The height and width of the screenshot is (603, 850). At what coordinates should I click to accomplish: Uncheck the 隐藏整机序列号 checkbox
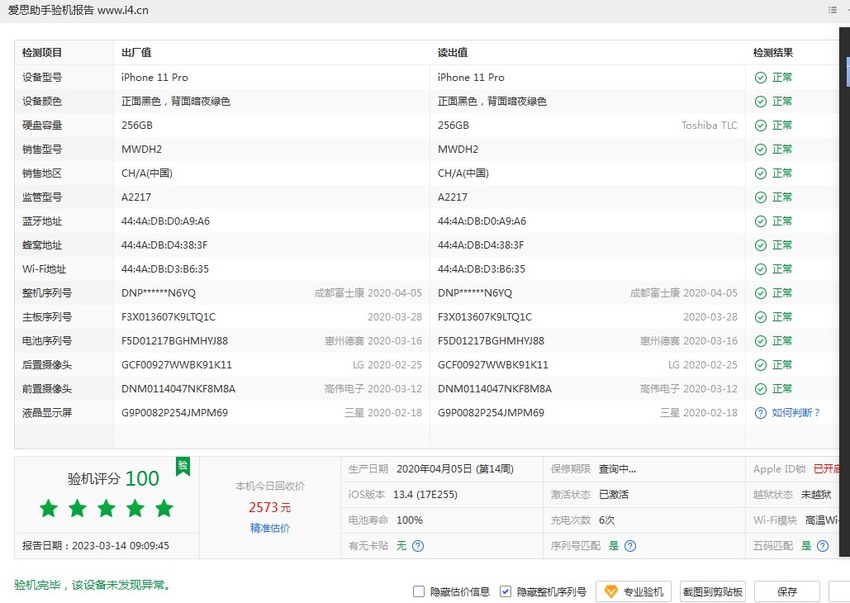click(505, 591)
